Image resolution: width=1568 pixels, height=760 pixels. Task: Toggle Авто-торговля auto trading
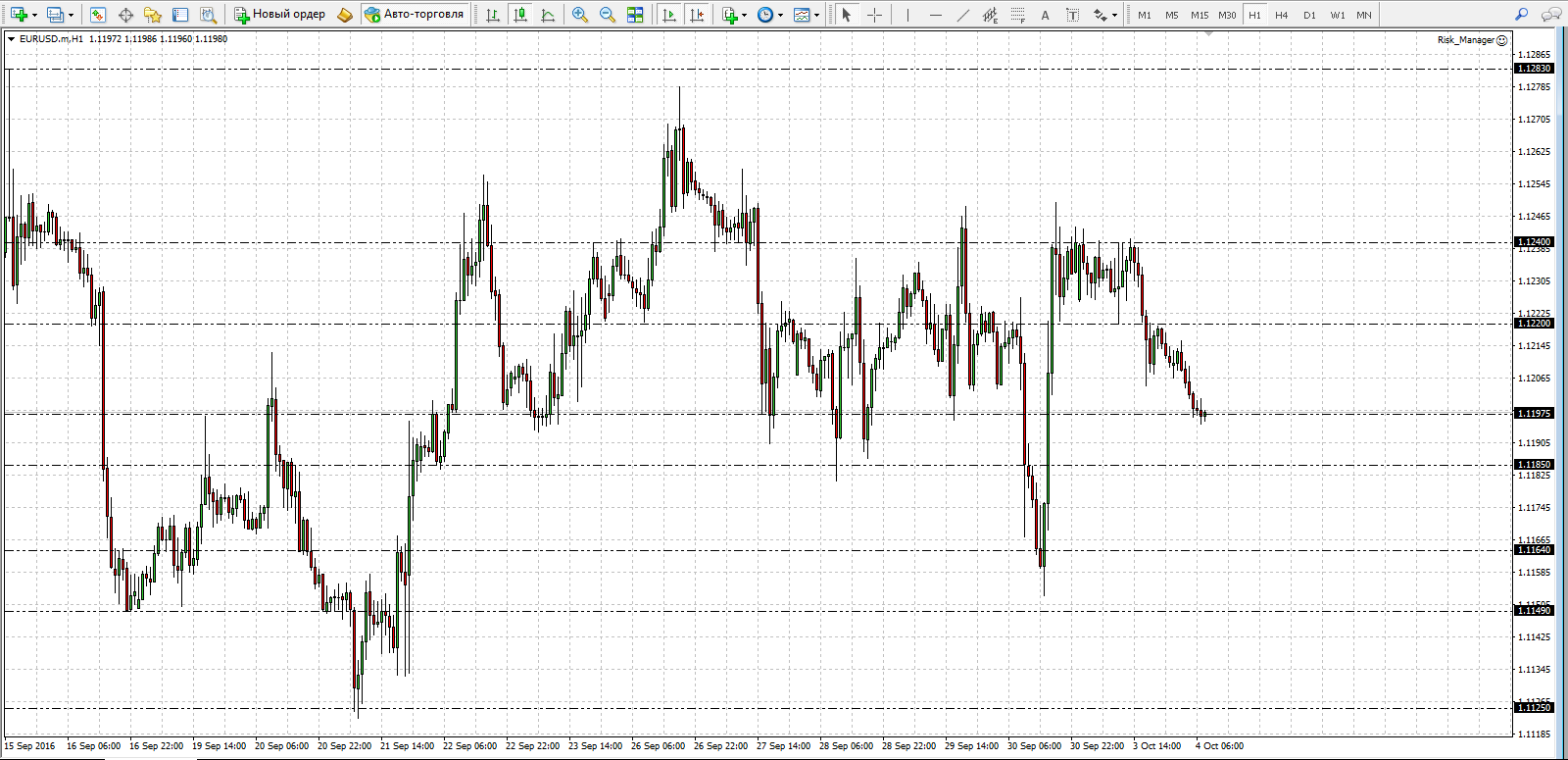[414, 15]
